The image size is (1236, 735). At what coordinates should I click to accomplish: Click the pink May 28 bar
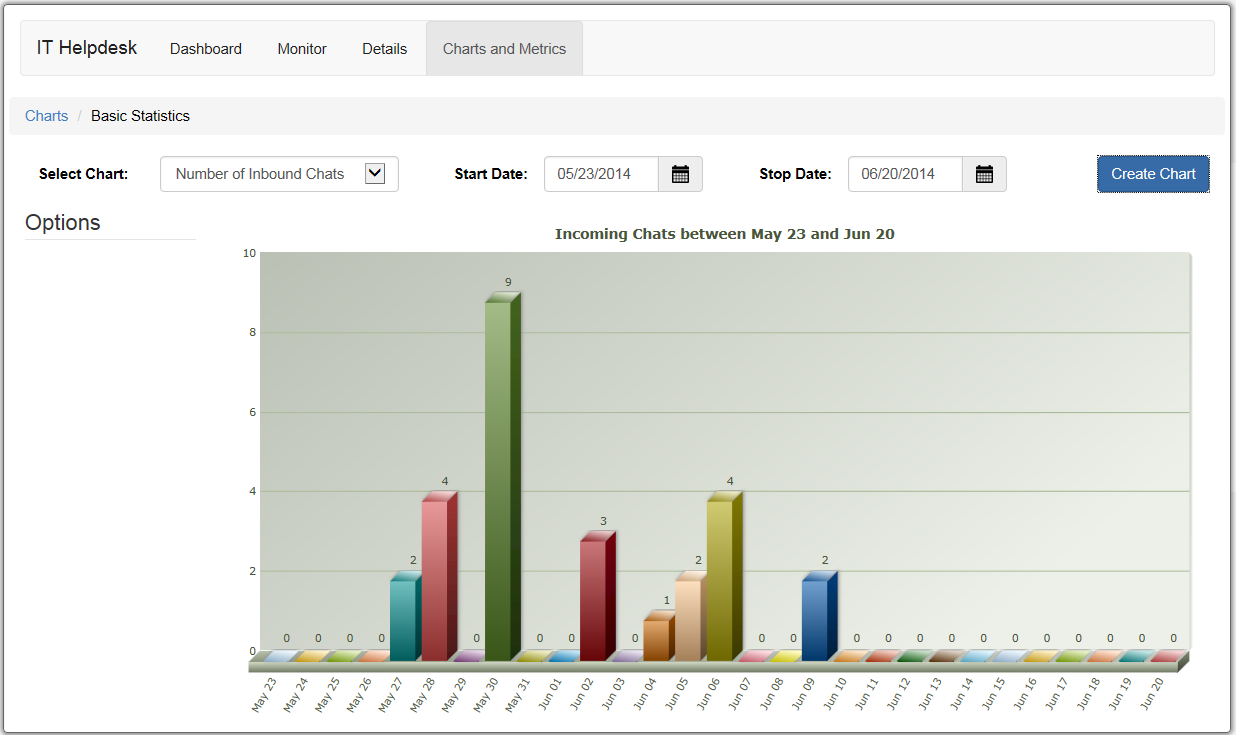click(x=439, y=577)
